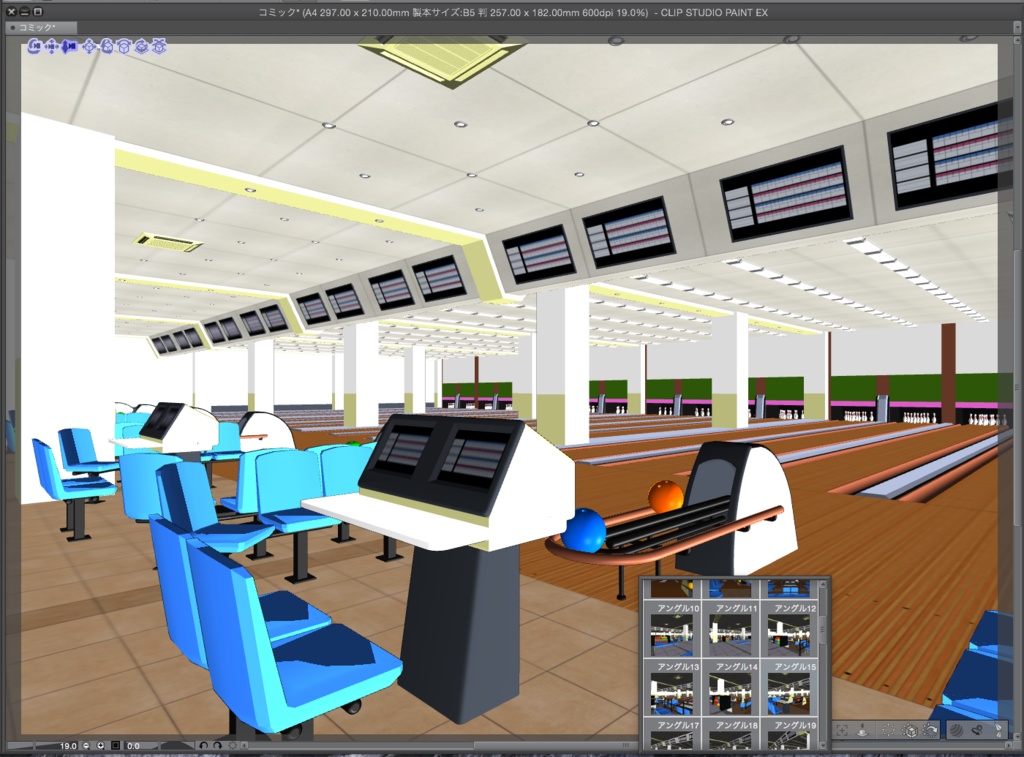Viewport: 1024px width, 757px height.
Task: Select the free rotate 3D object icon
Action: click(106, 46)
